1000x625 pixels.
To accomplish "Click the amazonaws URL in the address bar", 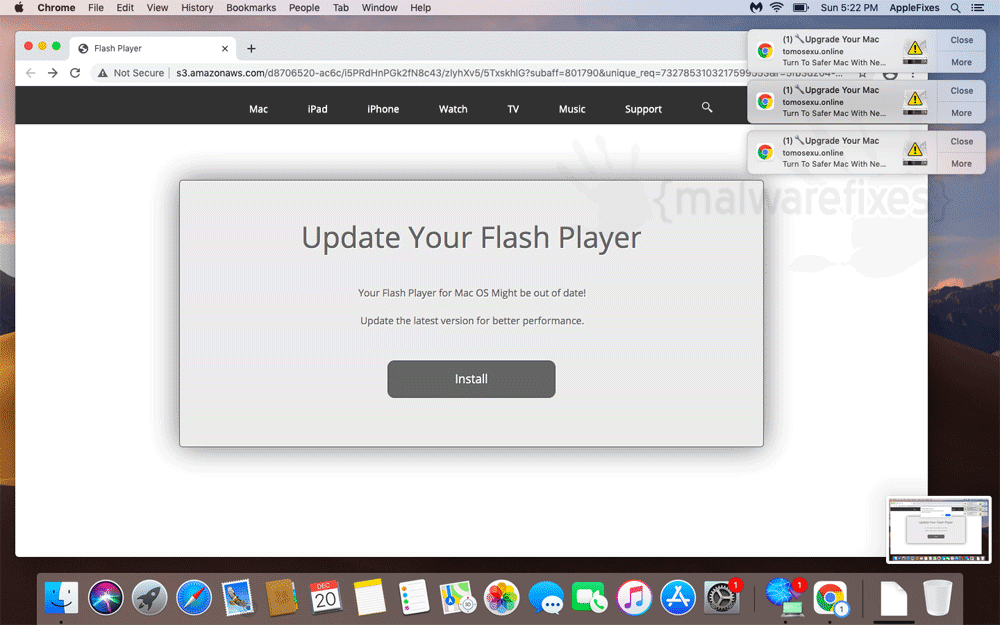I will coord(509,73).
